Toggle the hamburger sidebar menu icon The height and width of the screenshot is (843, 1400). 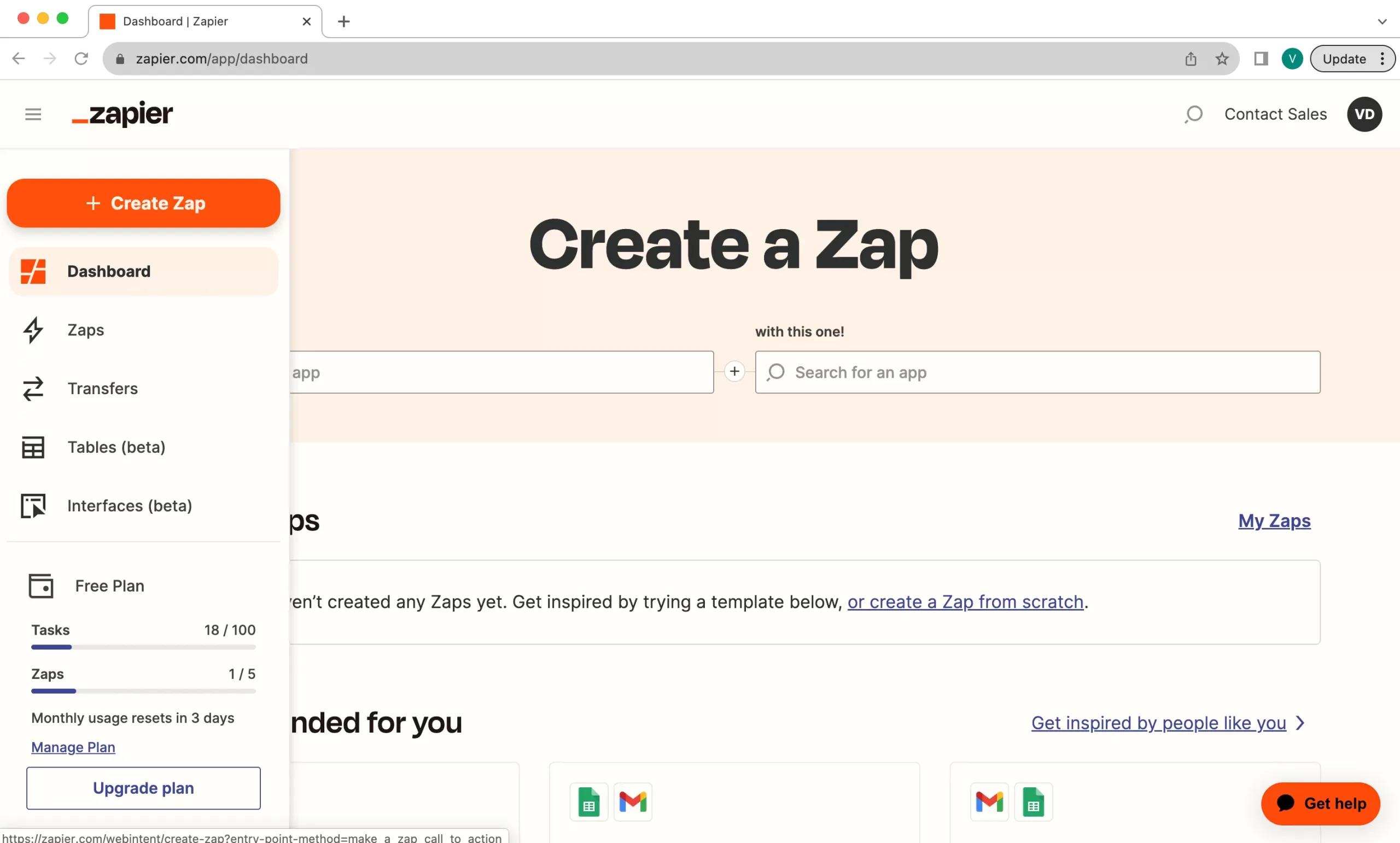pos(33,114)
